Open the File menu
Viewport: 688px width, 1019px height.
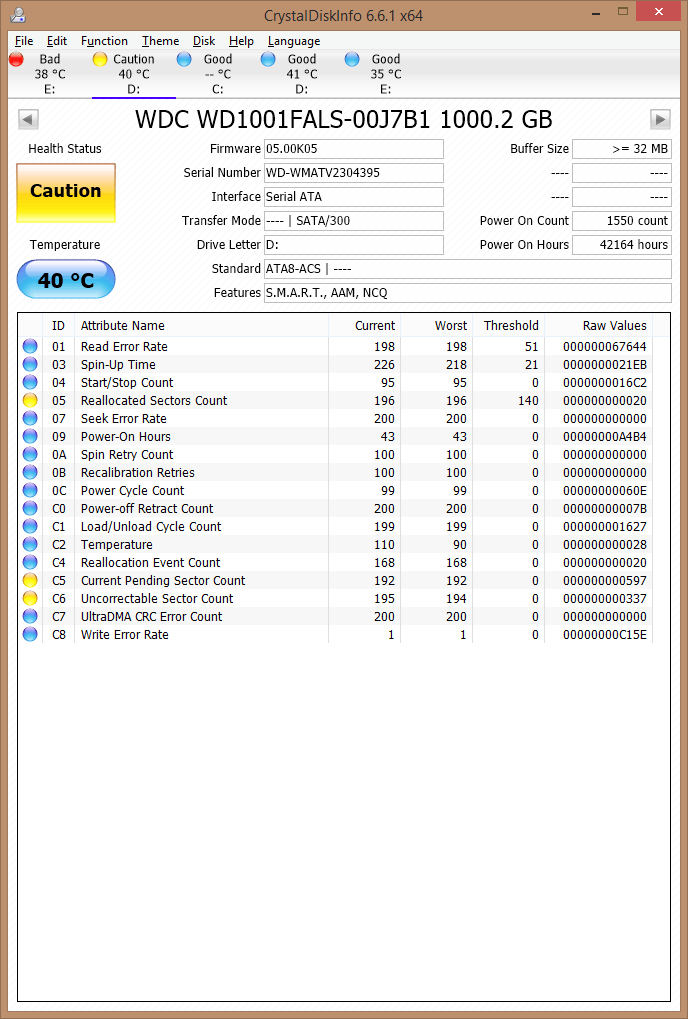(23, 41)
